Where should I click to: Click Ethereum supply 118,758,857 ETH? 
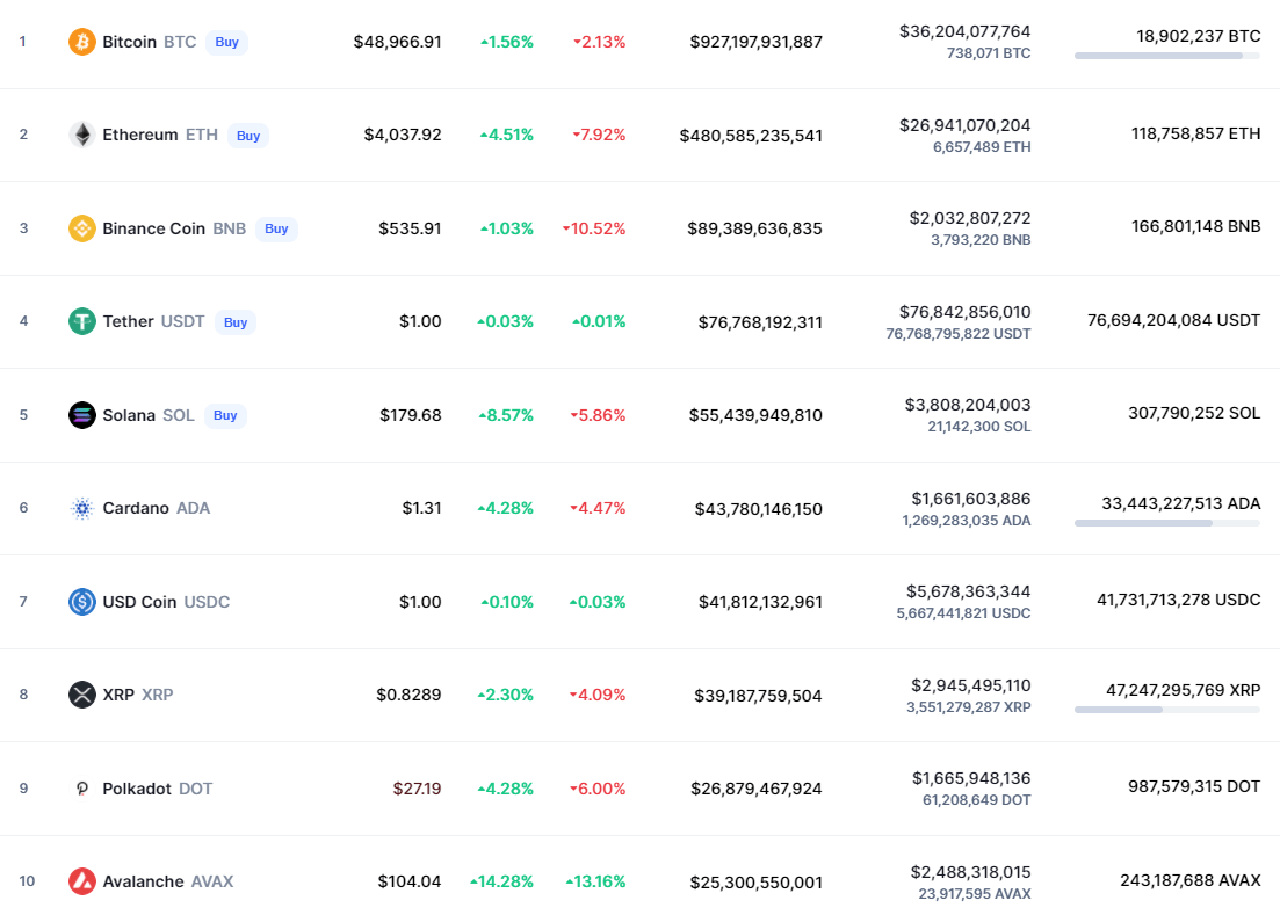(x=1196, y=133)
